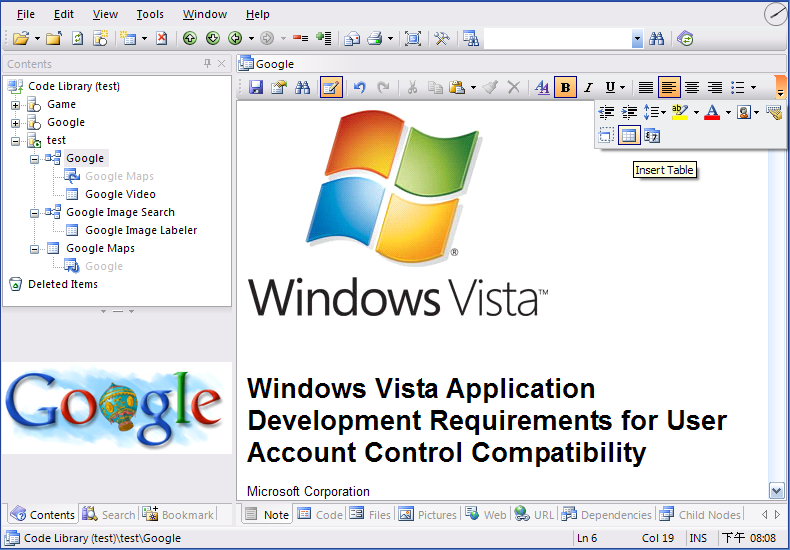790x550 pixels.
Task: Click the Undo arrow icon
Action: pos(360,88)
